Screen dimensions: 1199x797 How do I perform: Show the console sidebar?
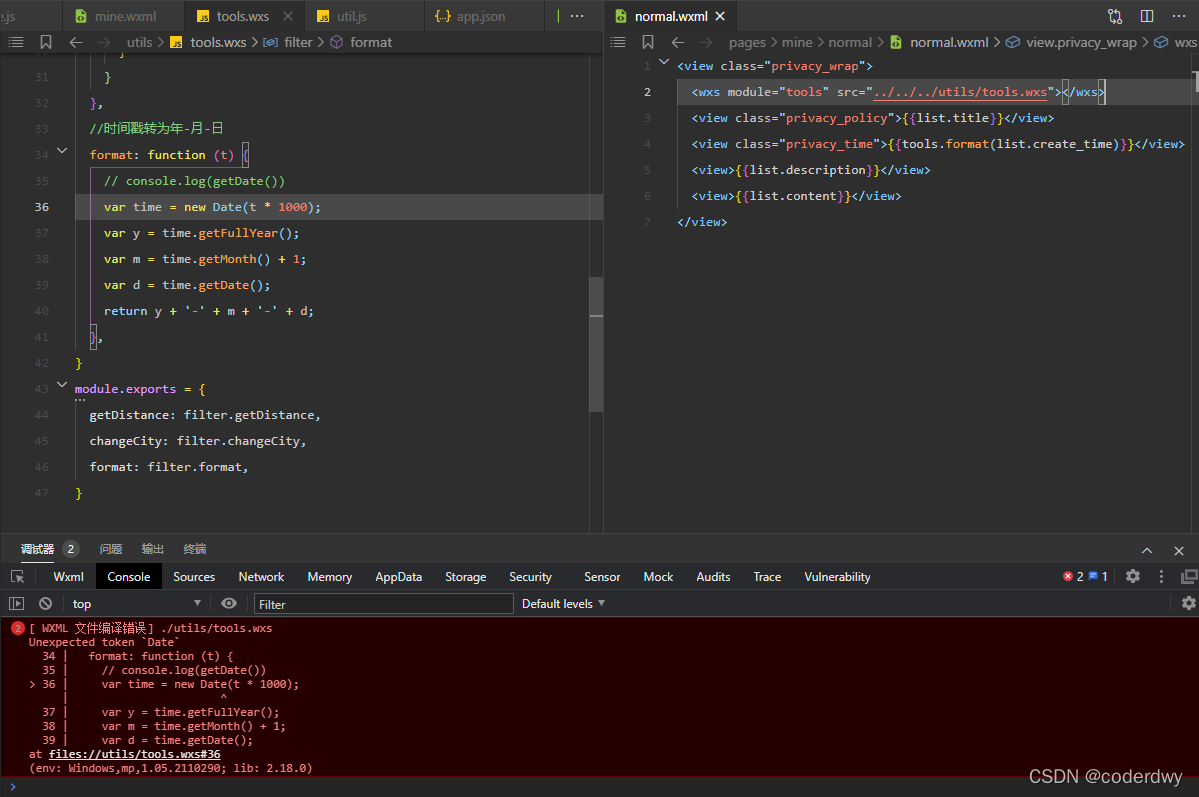point(16,603)
